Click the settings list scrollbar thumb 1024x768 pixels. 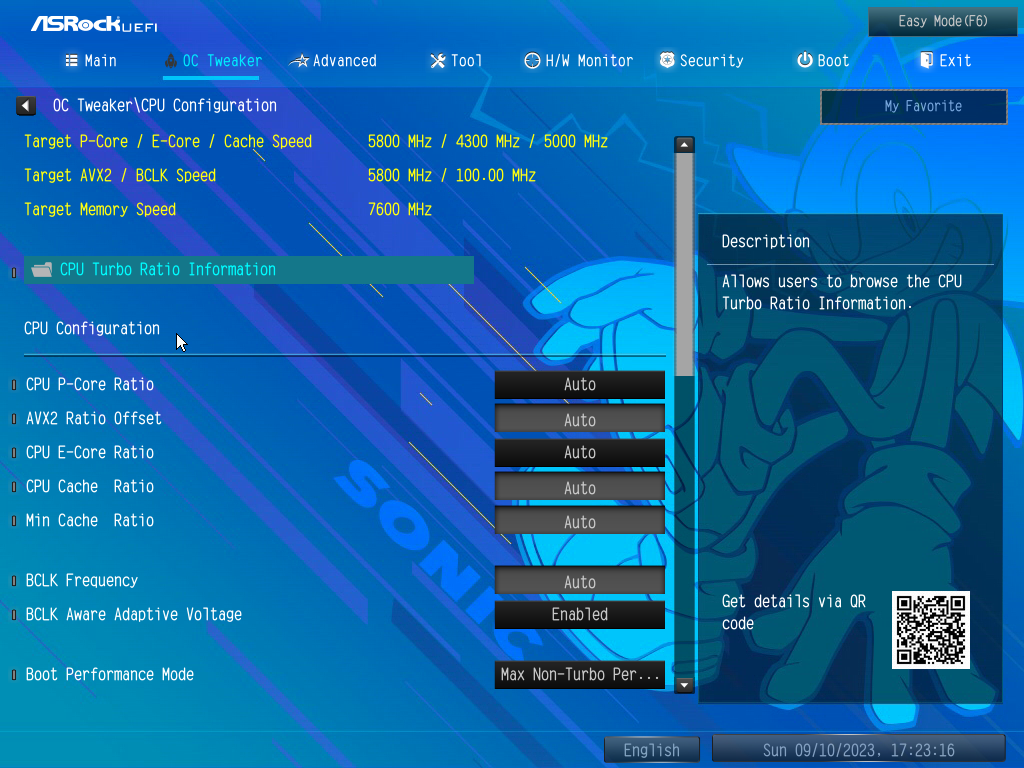[x=684, y=264]
